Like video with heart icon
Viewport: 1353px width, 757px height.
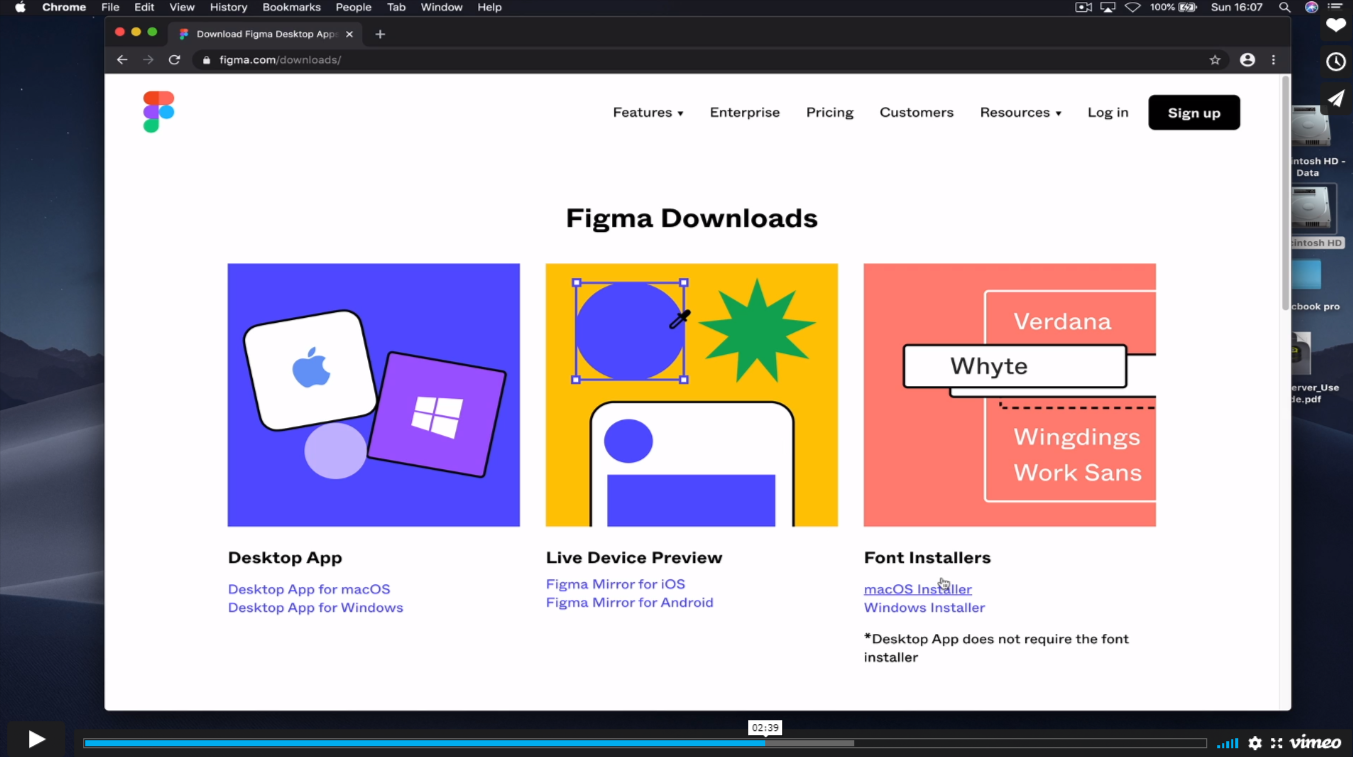(1336, 25)
